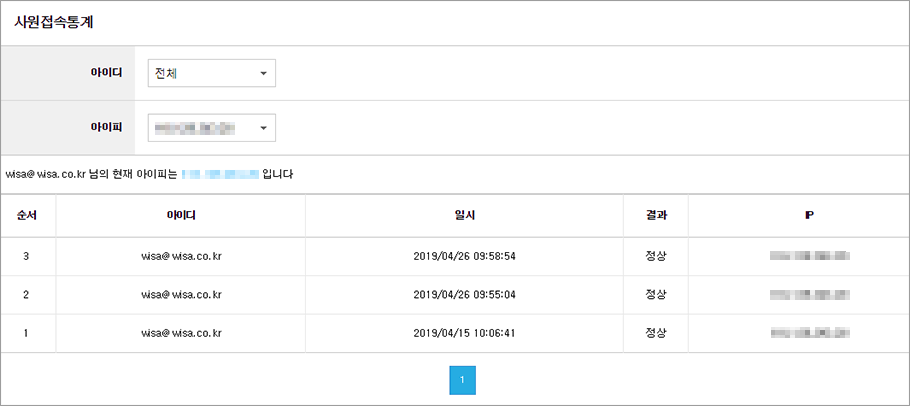The width and height of the screenshot is (910, 406).
Task: Open the 아이디 dropdown showing 전체
Action: [212, 73]
